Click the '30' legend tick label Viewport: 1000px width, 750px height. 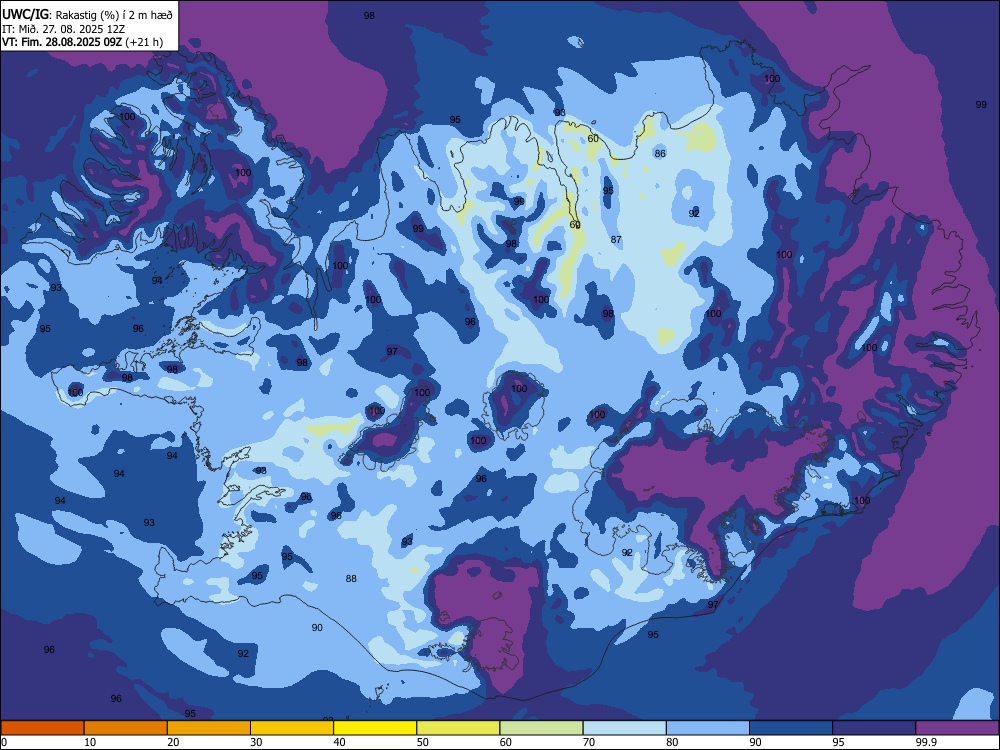pyautogui.click(x=256, y=742)
